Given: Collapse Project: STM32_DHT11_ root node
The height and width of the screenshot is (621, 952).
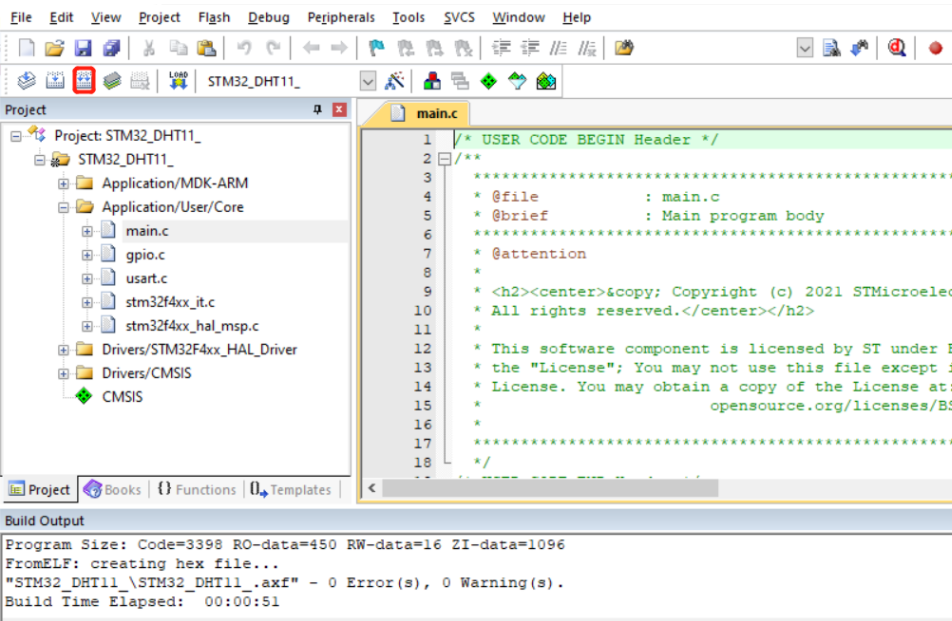Looking at the screenshot, I should pos(16,135).
